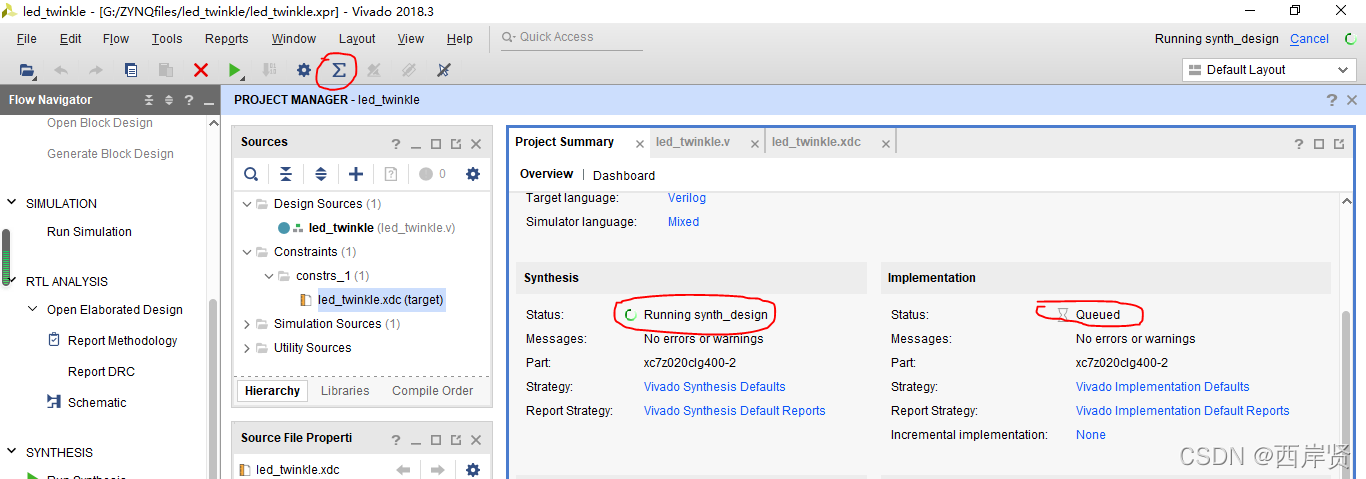Open the File menu

click(x=27, y=39)
